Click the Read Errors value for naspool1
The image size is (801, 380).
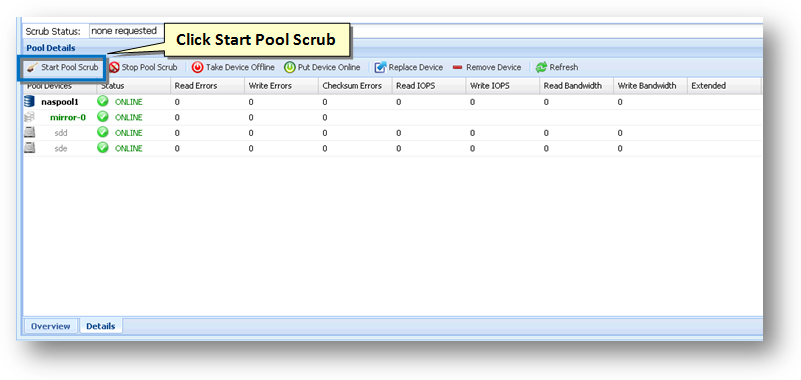click(x=177, y=102)
